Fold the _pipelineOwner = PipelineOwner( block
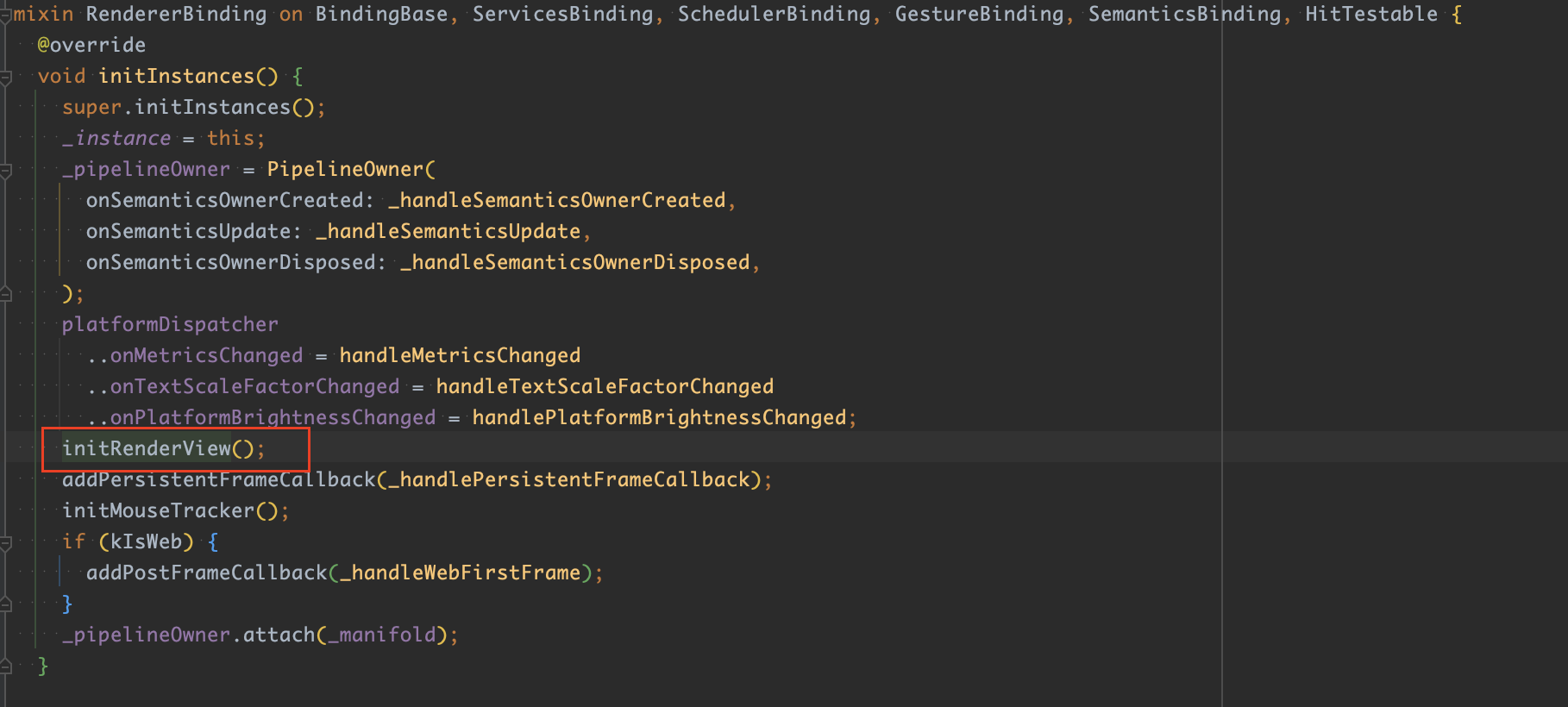The height and width of the screenshot is (707, 1568). pyautogui.click(x=5, y=171)
